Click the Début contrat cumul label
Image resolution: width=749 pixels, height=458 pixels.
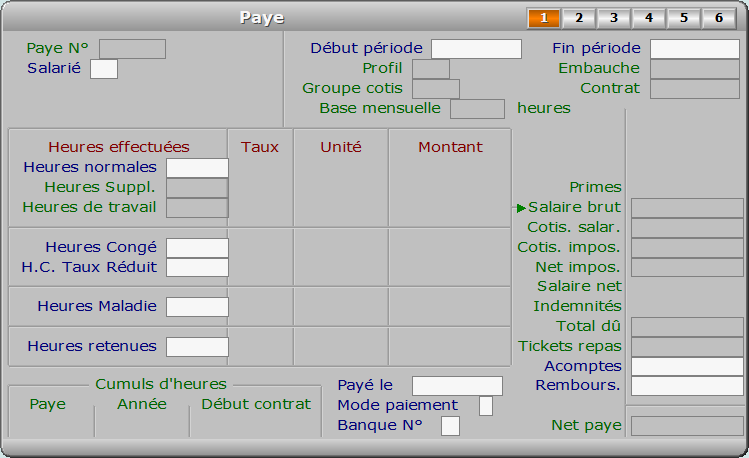[x=256, y=404]
